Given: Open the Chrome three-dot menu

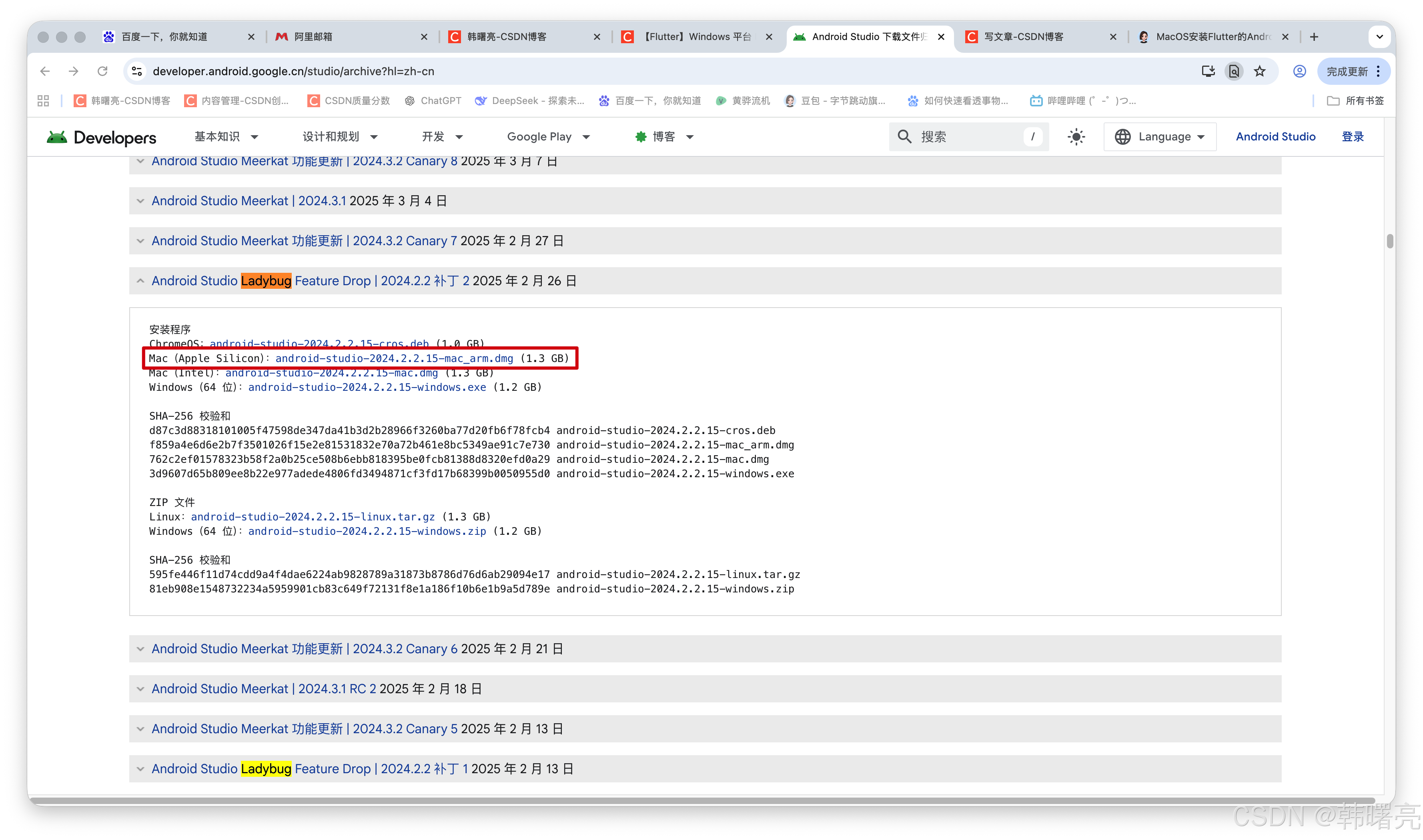Looking at the screenshot, I should pos(1378,71).
